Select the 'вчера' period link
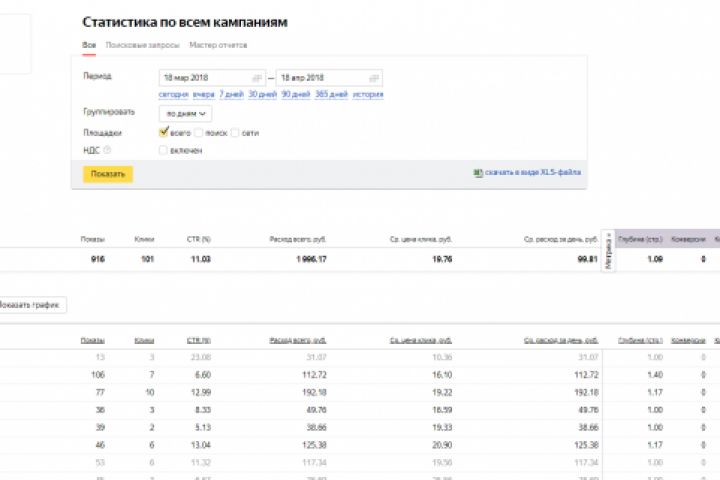720x480 pixels. point(203,94)
